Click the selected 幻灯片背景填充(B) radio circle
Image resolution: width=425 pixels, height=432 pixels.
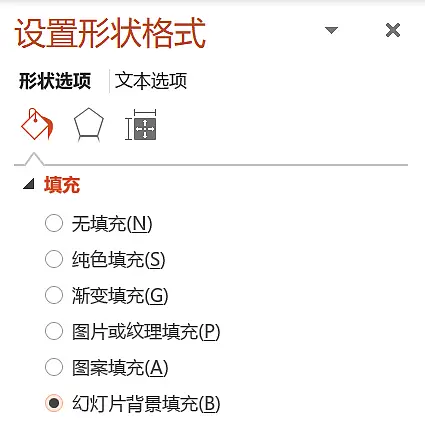pos(54,403)
